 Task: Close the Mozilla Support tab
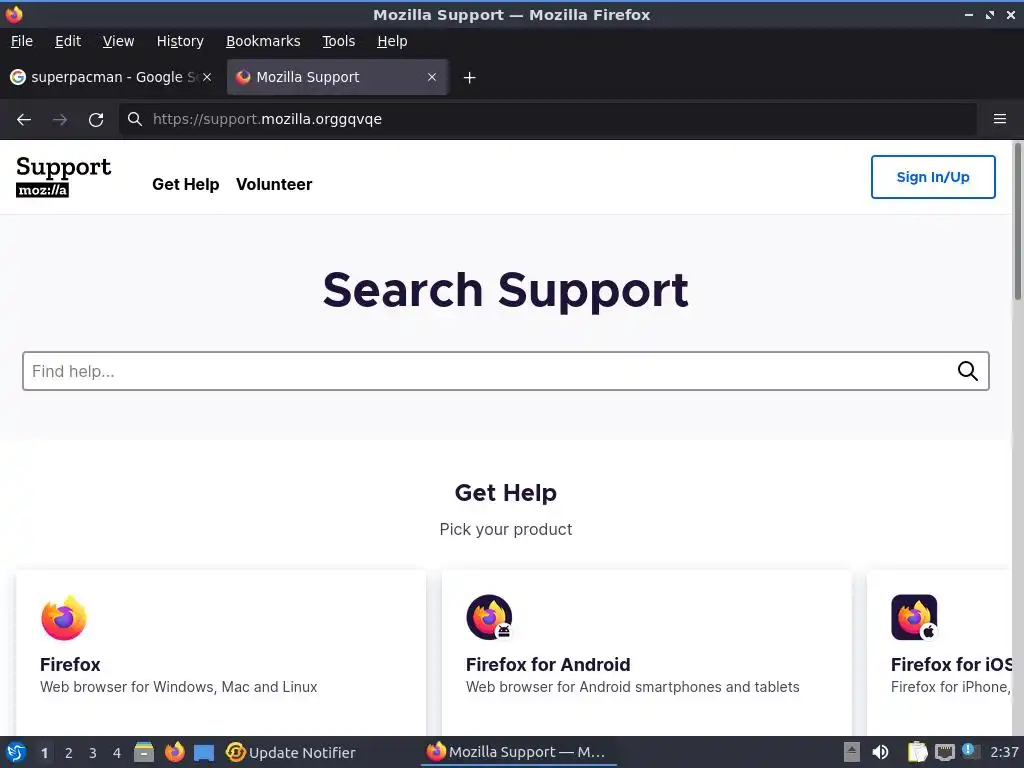(432, 77)
